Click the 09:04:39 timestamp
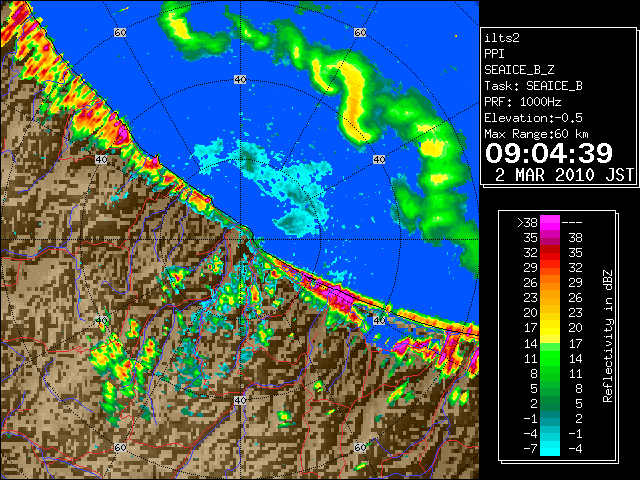 pos(549,153)
